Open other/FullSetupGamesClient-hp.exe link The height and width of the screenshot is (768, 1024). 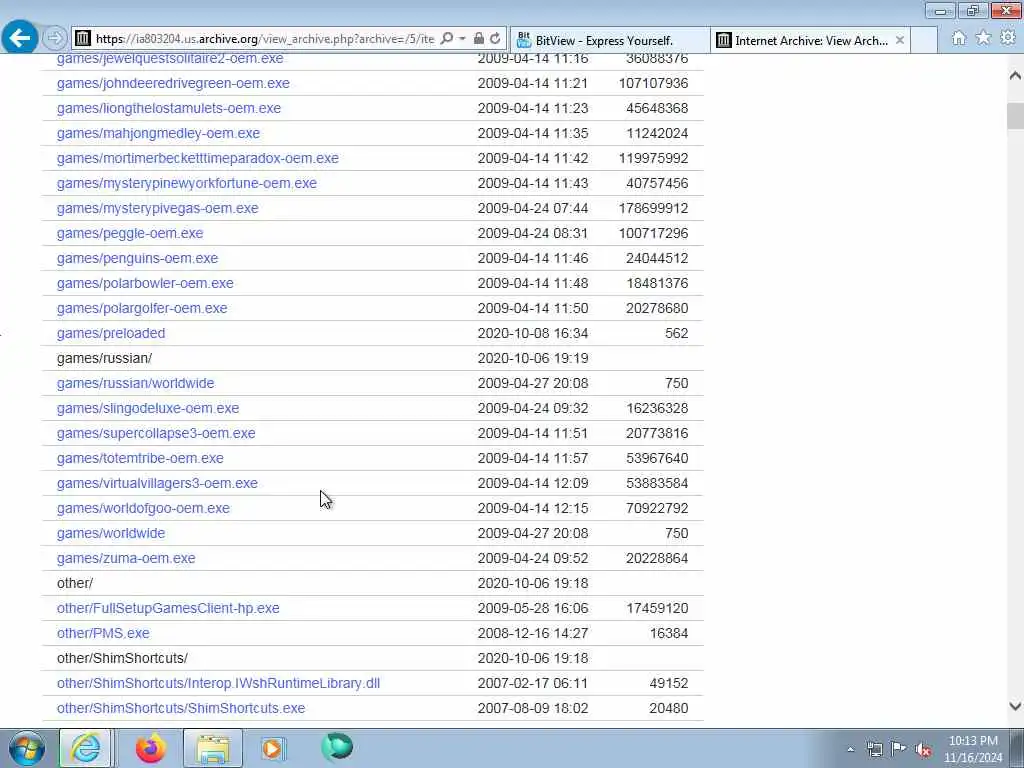point(168,608)
